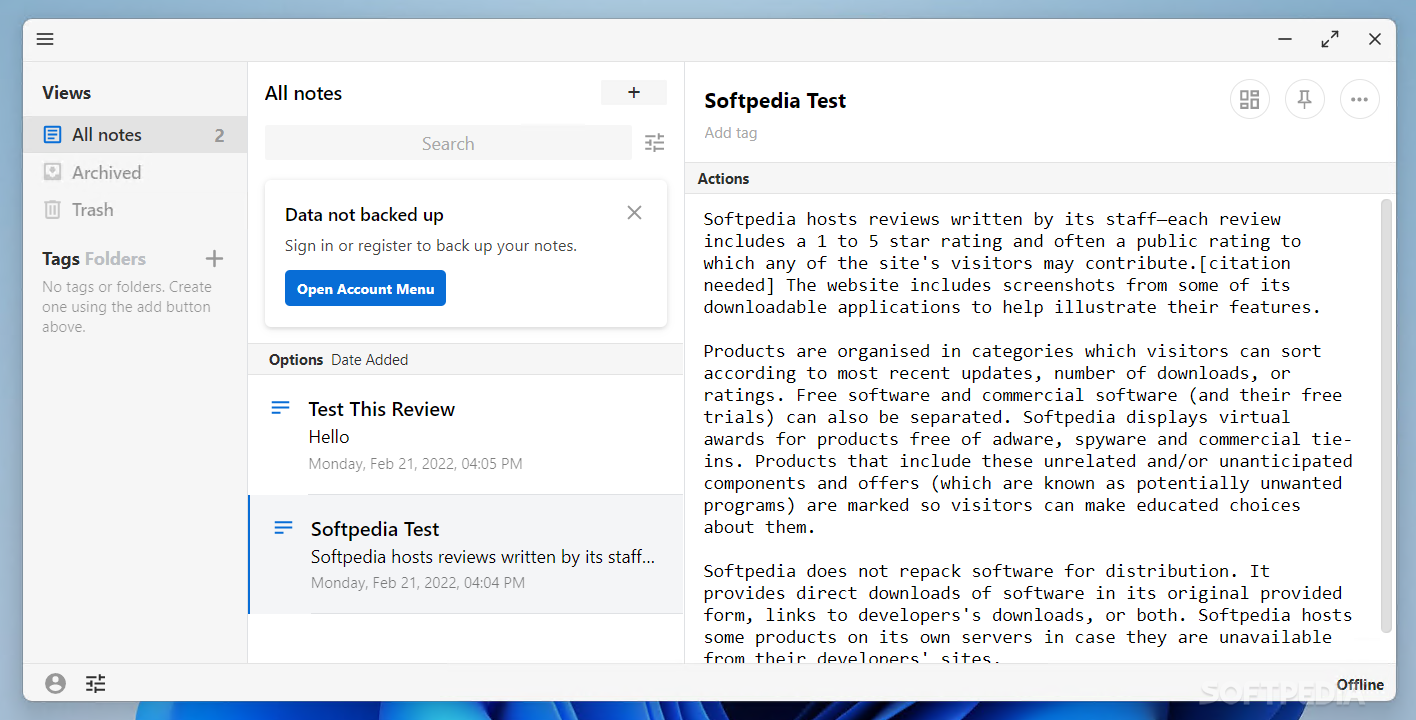Click the Archived box icon in sidebar
The width and height of the screenshot is (1416, 720).
click(x=52, y=172)
